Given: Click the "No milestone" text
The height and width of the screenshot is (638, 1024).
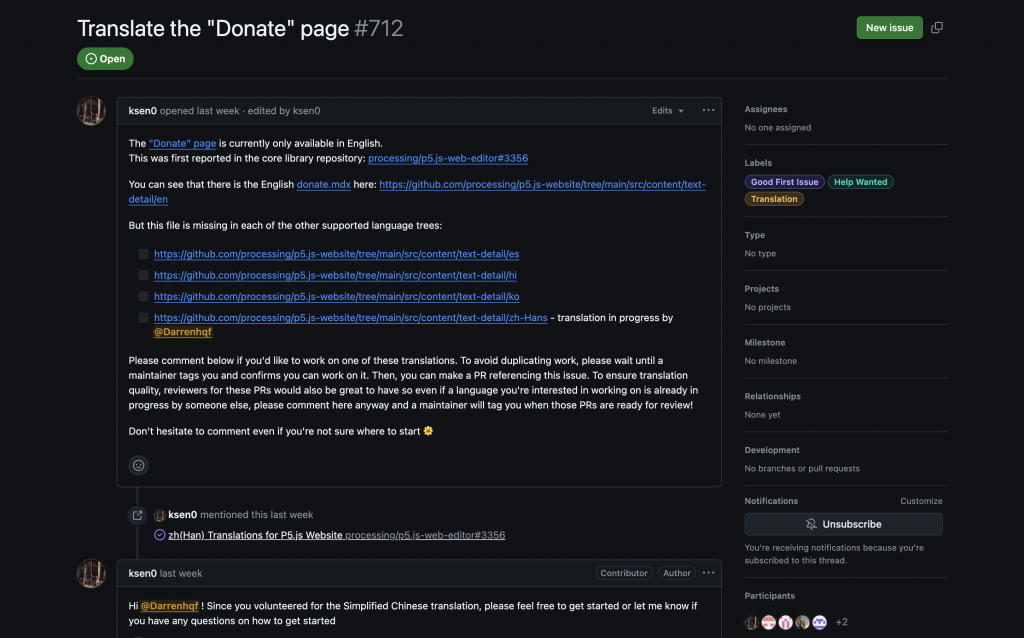Looking at the screenshot, I should tap(771, 361).
